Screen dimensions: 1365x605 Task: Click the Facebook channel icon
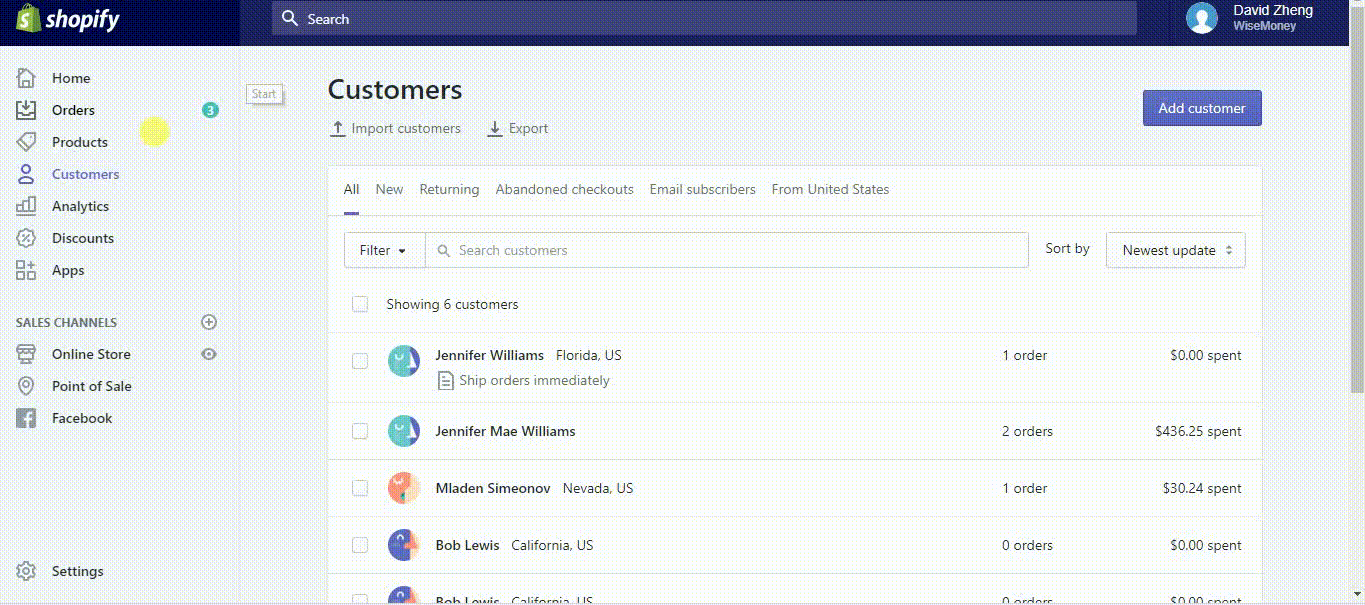tap(26, 418)
